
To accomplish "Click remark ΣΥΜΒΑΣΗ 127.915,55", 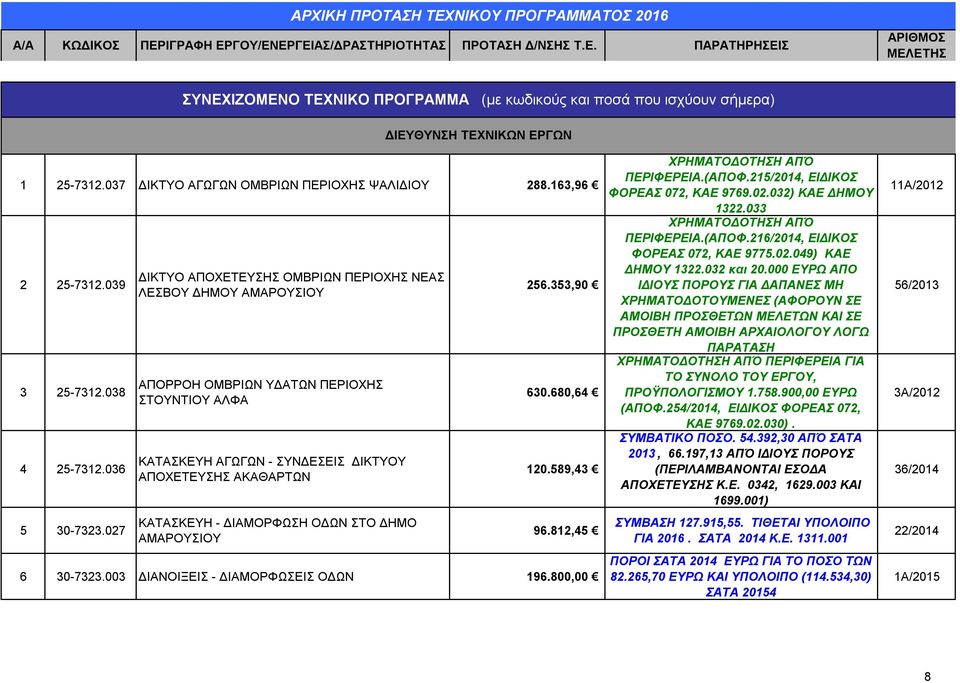I will click(x=742, y=531).
